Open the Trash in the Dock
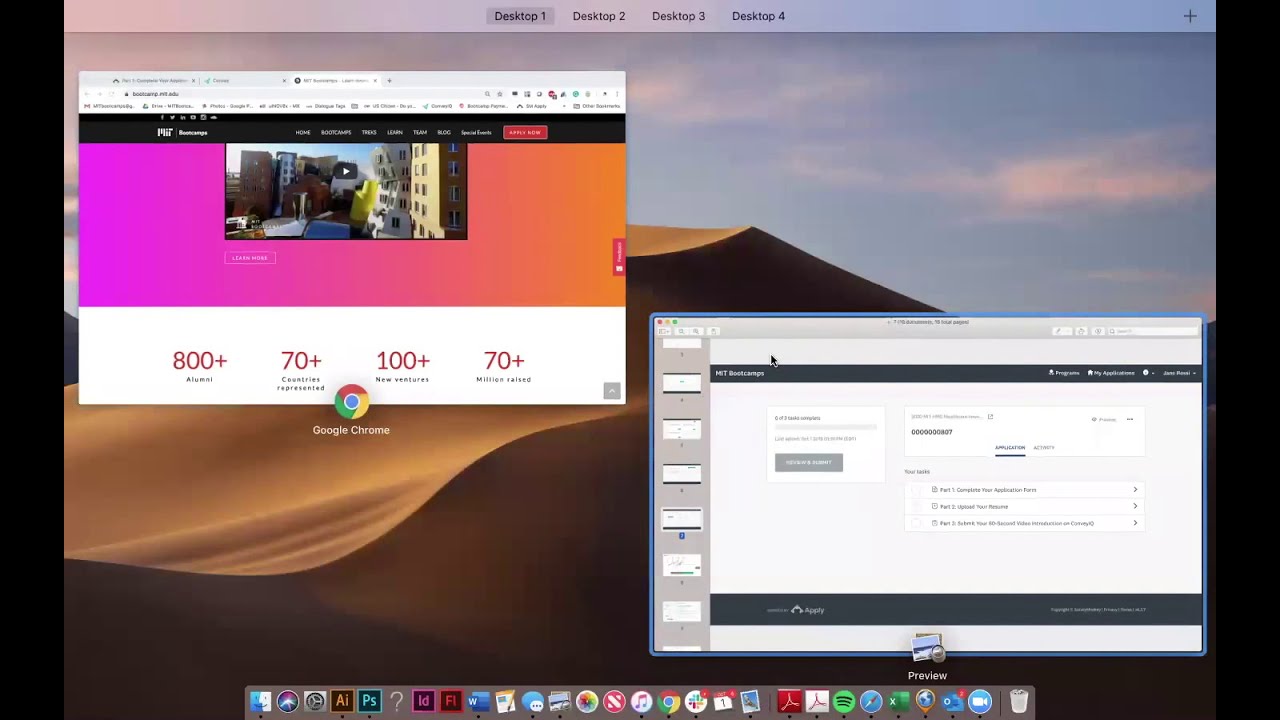 click(x=1019, y=702)
